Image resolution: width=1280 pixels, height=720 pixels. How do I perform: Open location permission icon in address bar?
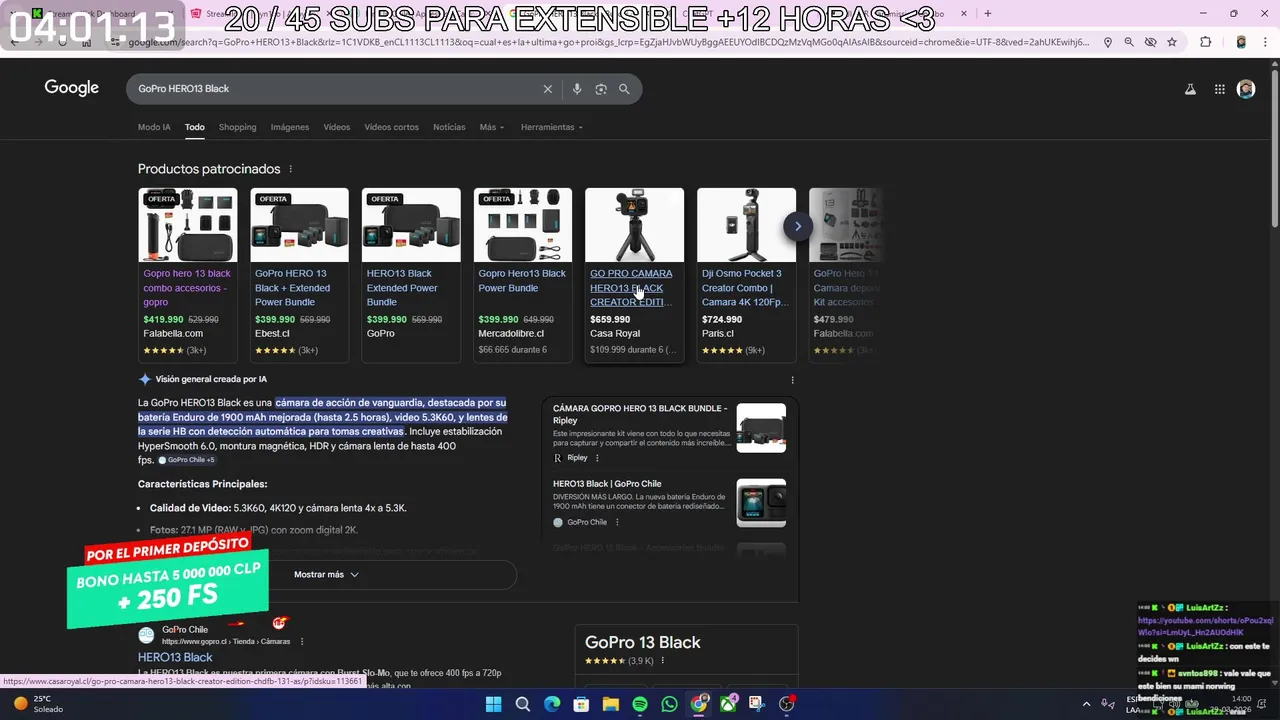point(1108,42)
